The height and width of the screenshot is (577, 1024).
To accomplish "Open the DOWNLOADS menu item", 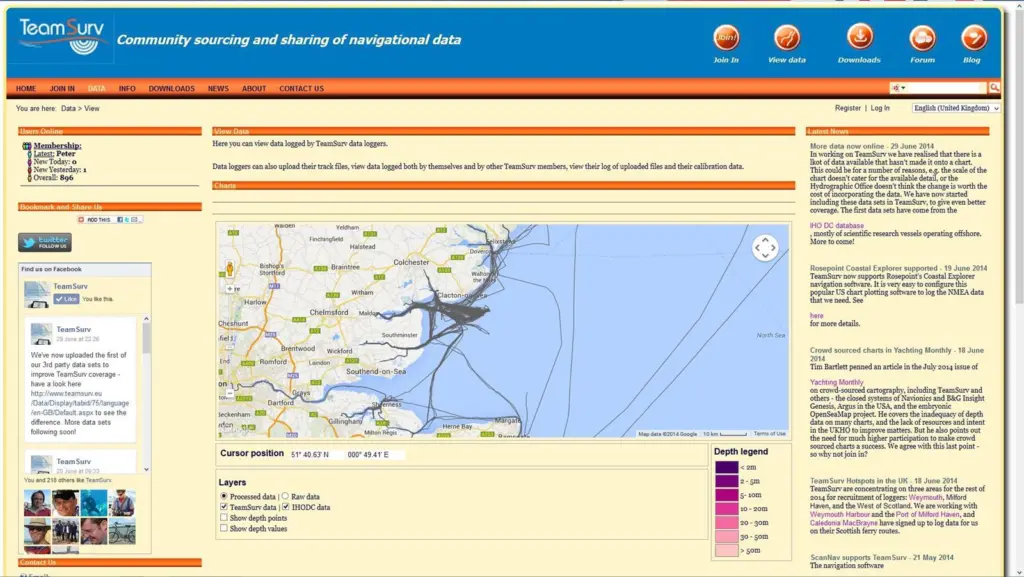I will pyautogui.click(x=171, y=88).
